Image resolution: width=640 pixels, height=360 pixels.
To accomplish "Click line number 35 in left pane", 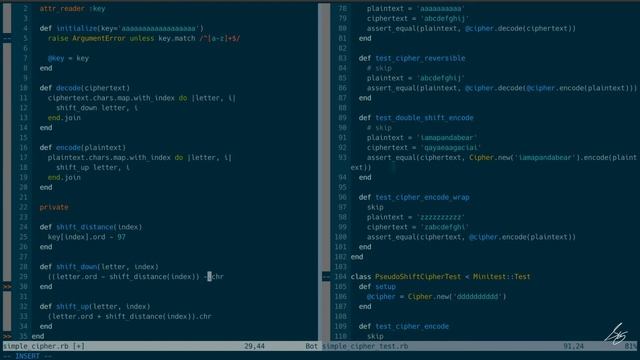I will (x=23, y=336).
